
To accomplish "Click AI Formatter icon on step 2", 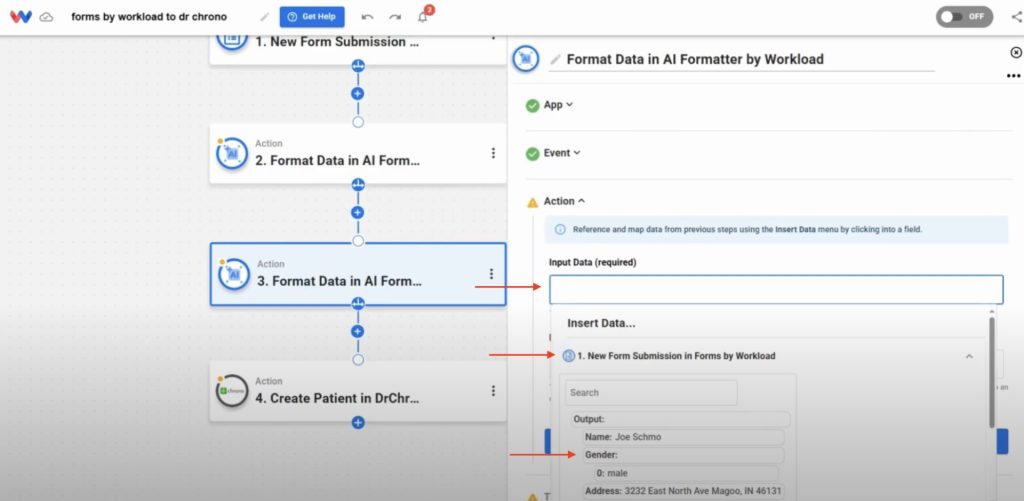I will [x=232, y=154].
